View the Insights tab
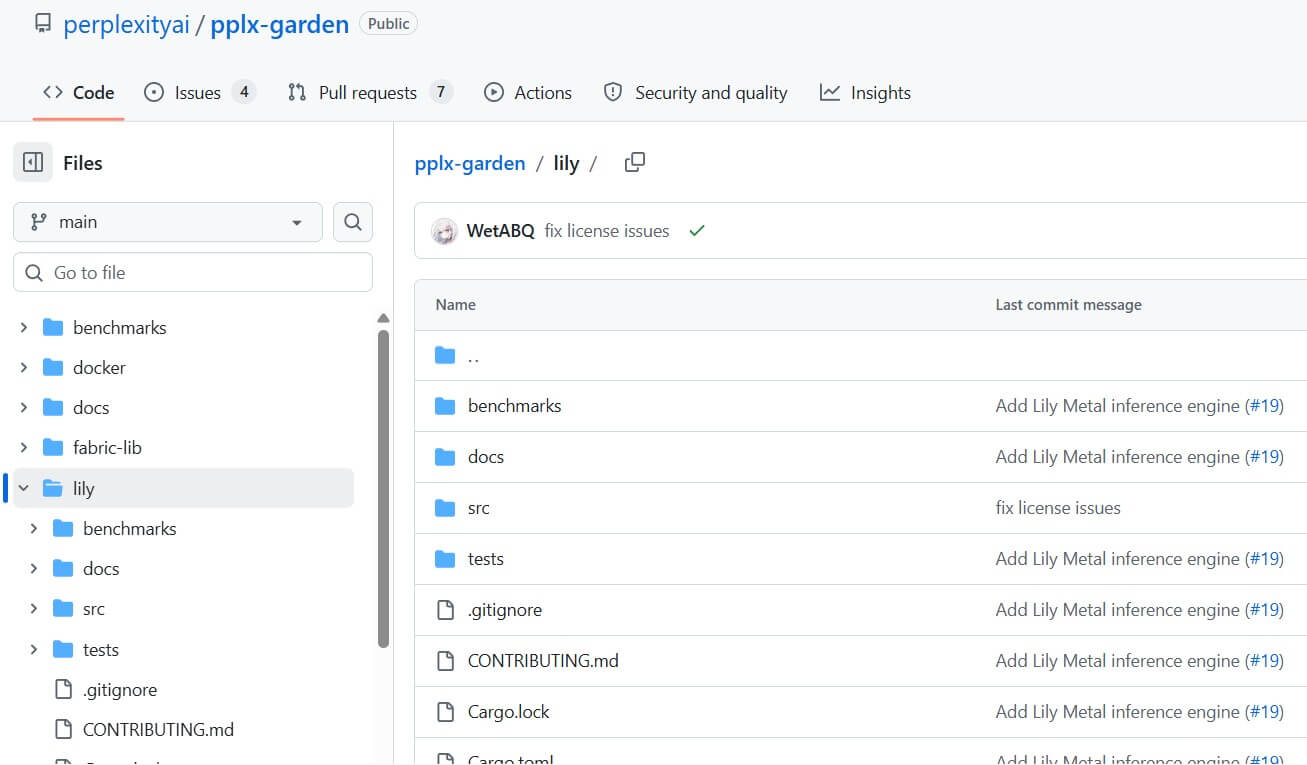1307x765 pixels. tap(865, 93)
